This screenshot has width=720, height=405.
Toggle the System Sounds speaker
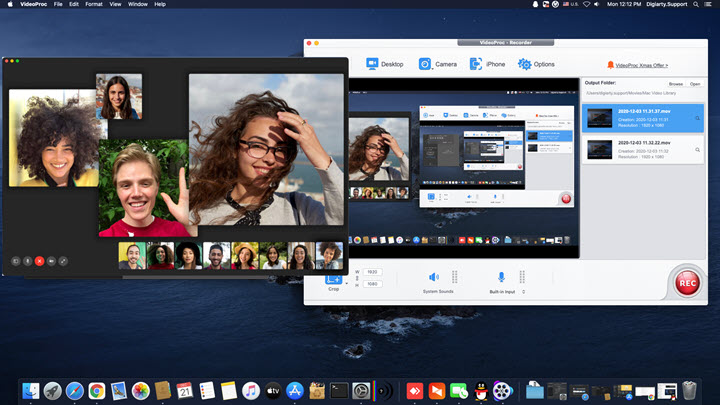pyautogui.click(x=434, y=277)
